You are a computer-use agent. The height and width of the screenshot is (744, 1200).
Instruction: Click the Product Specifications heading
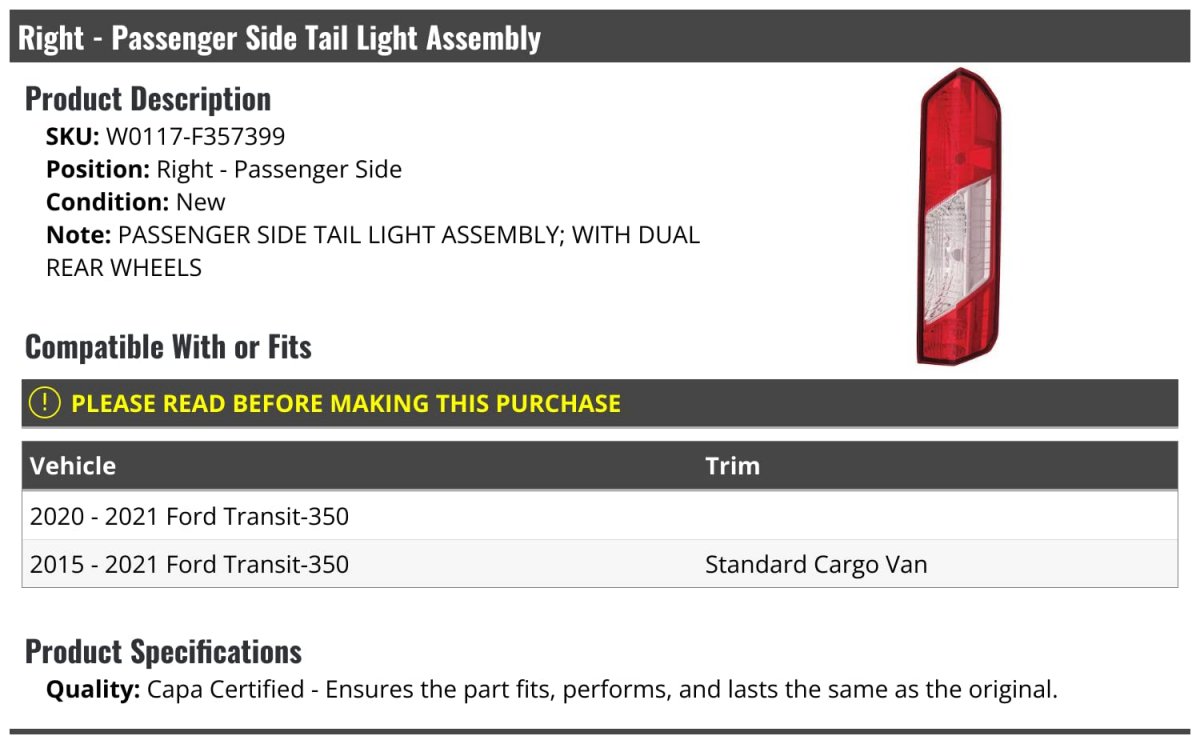163,652
